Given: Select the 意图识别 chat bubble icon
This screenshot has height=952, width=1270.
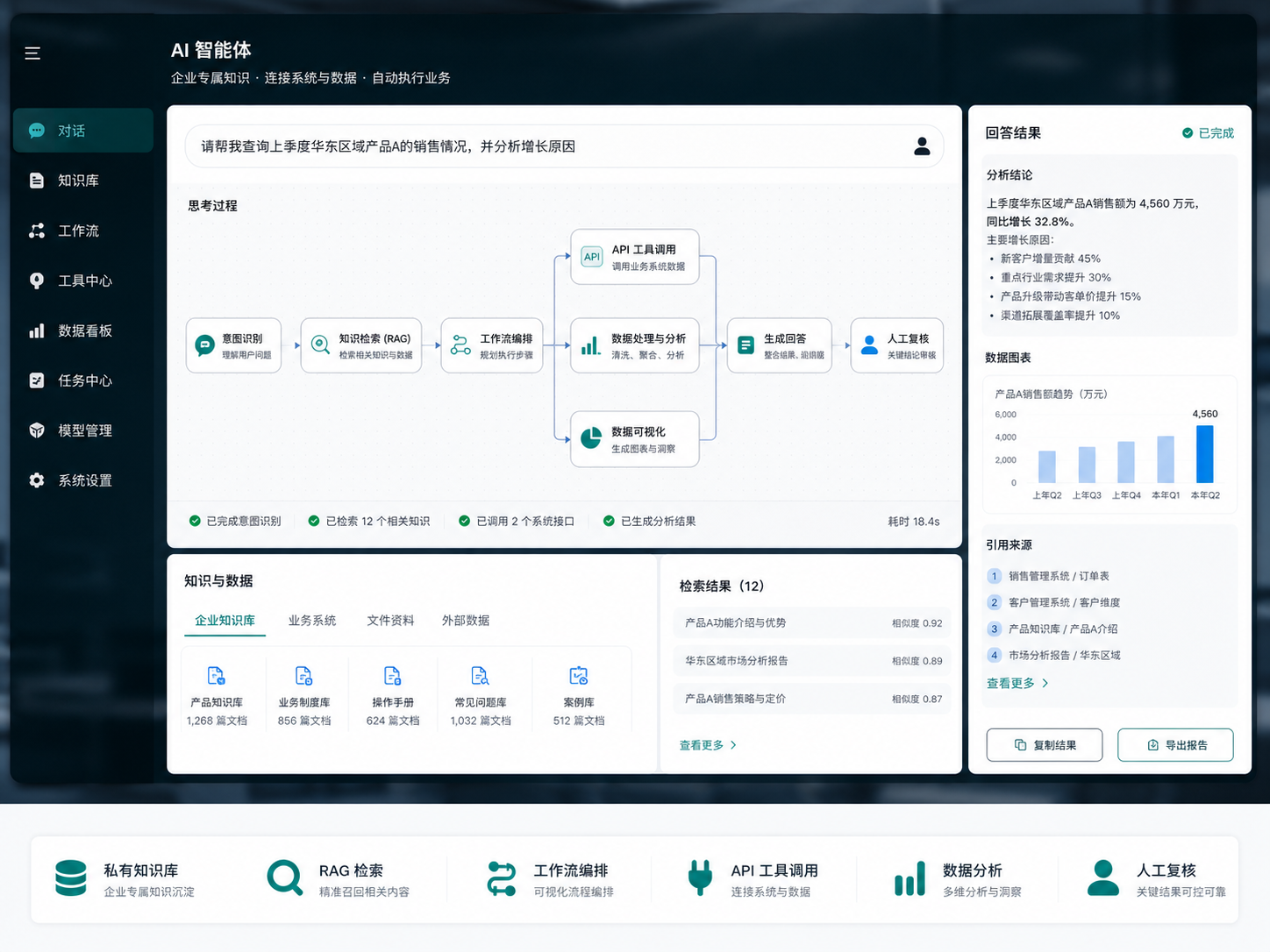Looking at the screenshot, I should pos(205,345).
